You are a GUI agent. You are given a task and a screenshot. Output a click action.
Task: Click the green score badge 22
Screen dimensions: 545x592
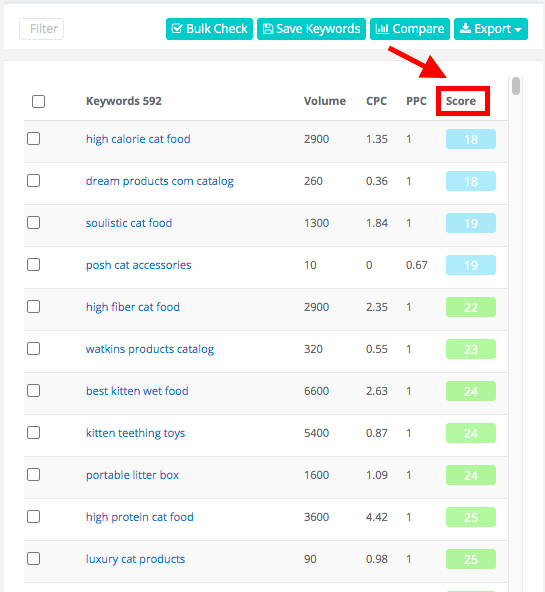[x=471, y=307]
